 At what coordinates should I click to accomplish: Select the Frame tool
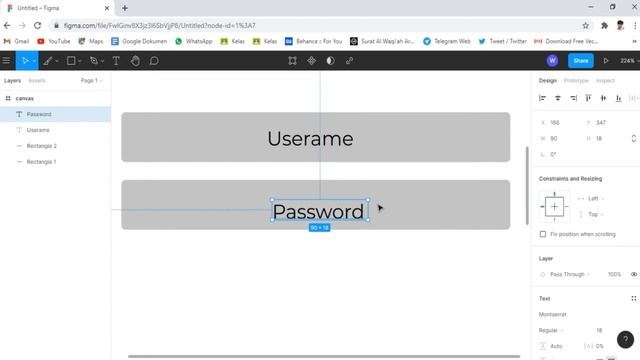pos(48,61)
